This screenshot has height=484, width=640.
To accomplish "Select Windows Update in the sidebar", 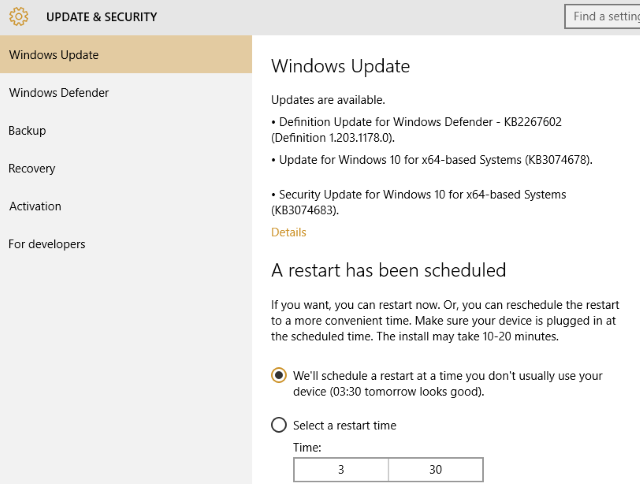I will tap(54, 55).
